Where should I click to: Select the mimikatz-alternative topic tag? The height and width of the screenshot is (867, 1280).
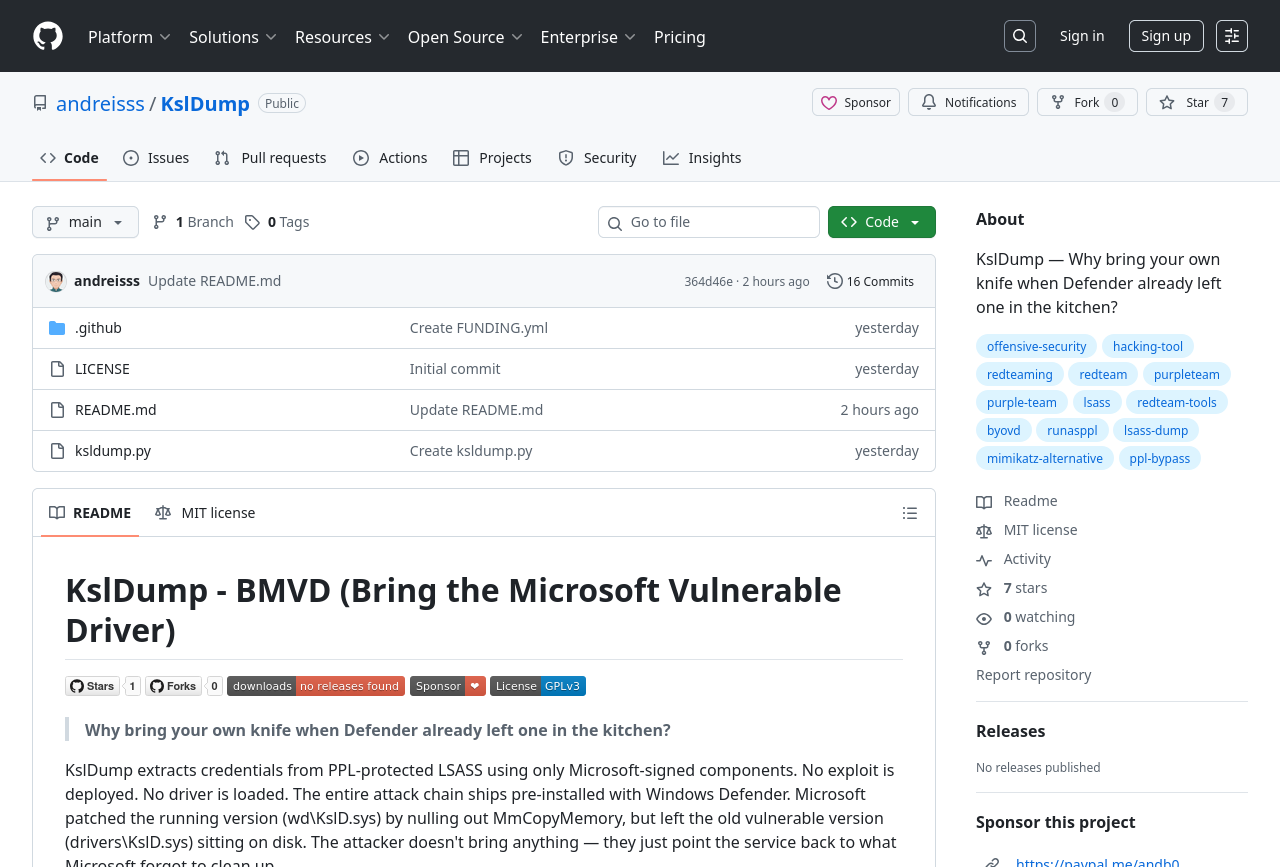(x=1044, y=458)
